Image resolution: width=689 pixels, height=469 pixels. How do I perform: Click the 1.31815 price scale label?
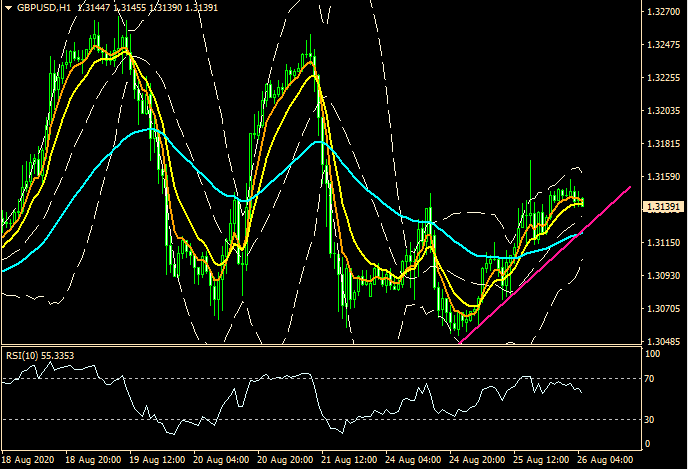point(660,144)
